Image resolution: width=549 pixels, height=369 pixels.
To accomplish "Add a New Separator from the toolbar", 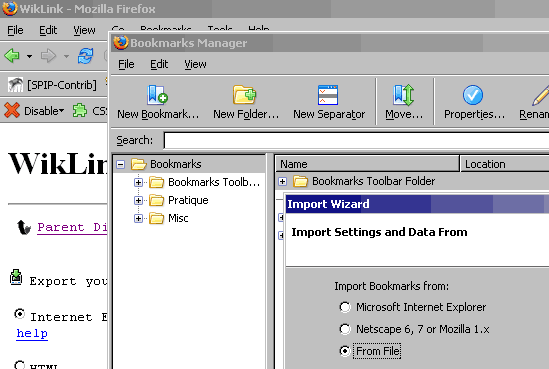I will pos(328,95).
